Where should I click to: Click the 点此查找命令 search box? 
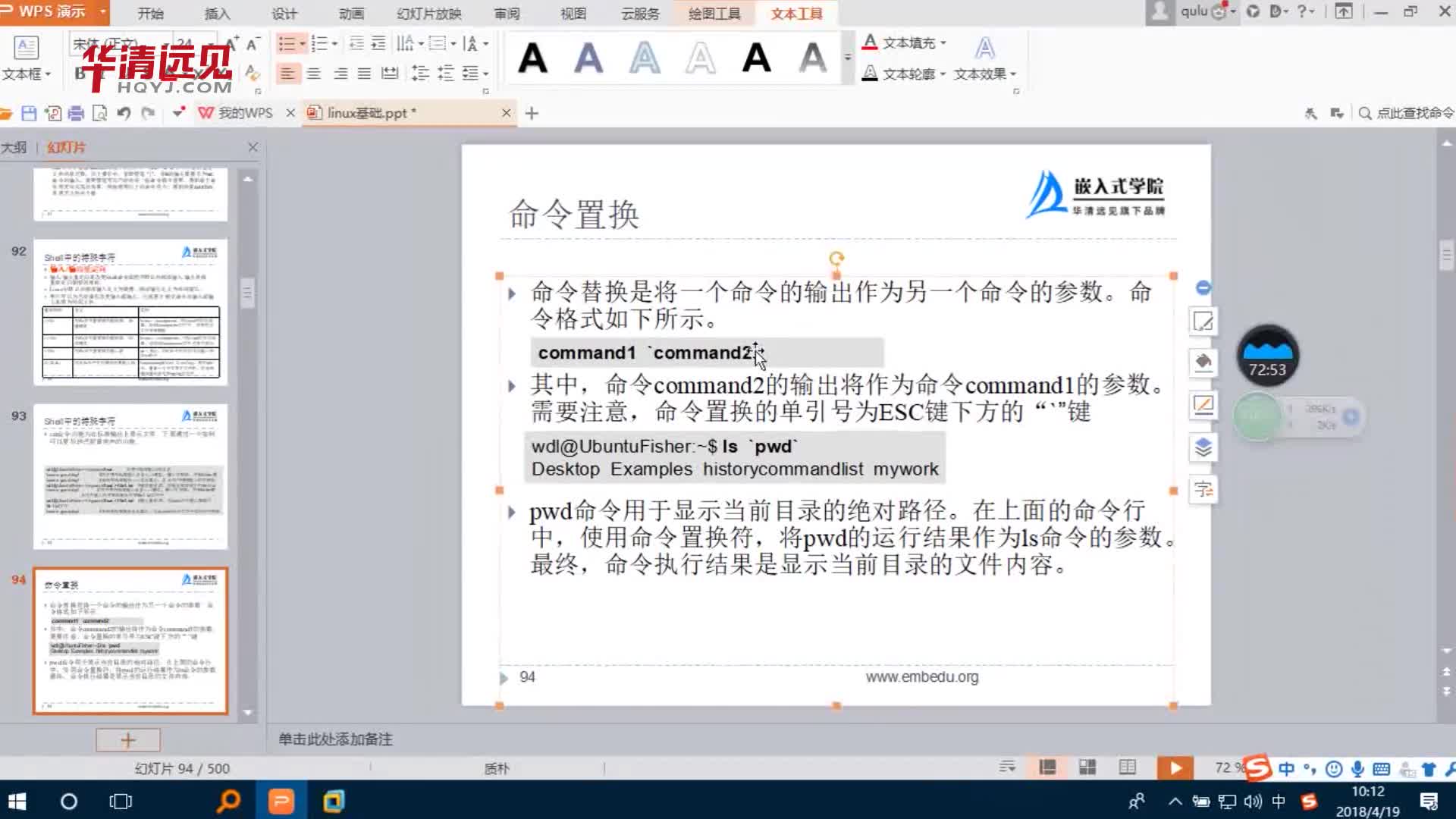click(x=1407, y=113)
